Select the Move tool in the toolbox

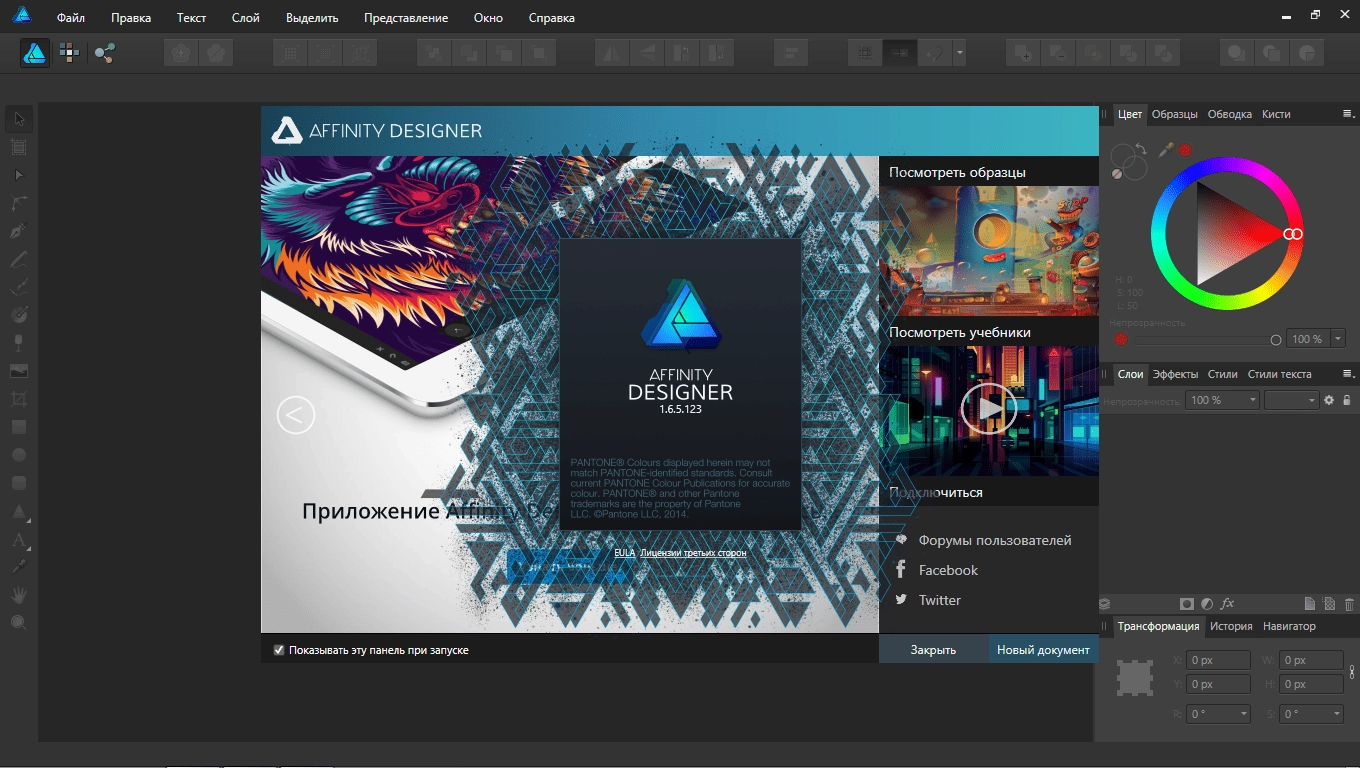click(x=18, y=119)
